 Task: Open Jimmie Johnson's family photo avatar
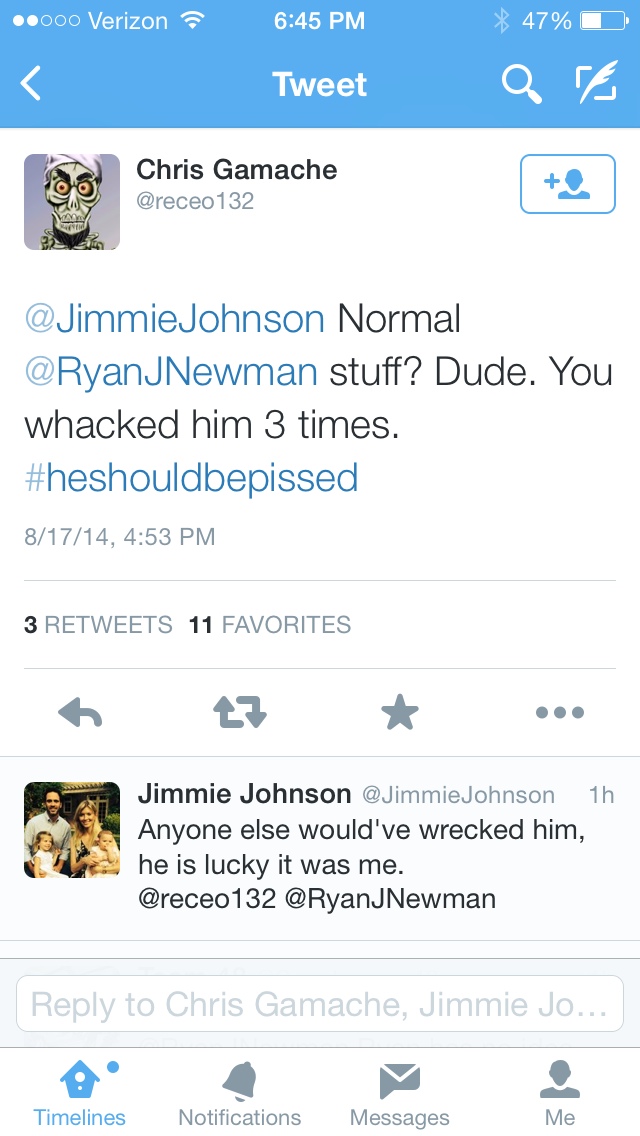tap(72, 829)
